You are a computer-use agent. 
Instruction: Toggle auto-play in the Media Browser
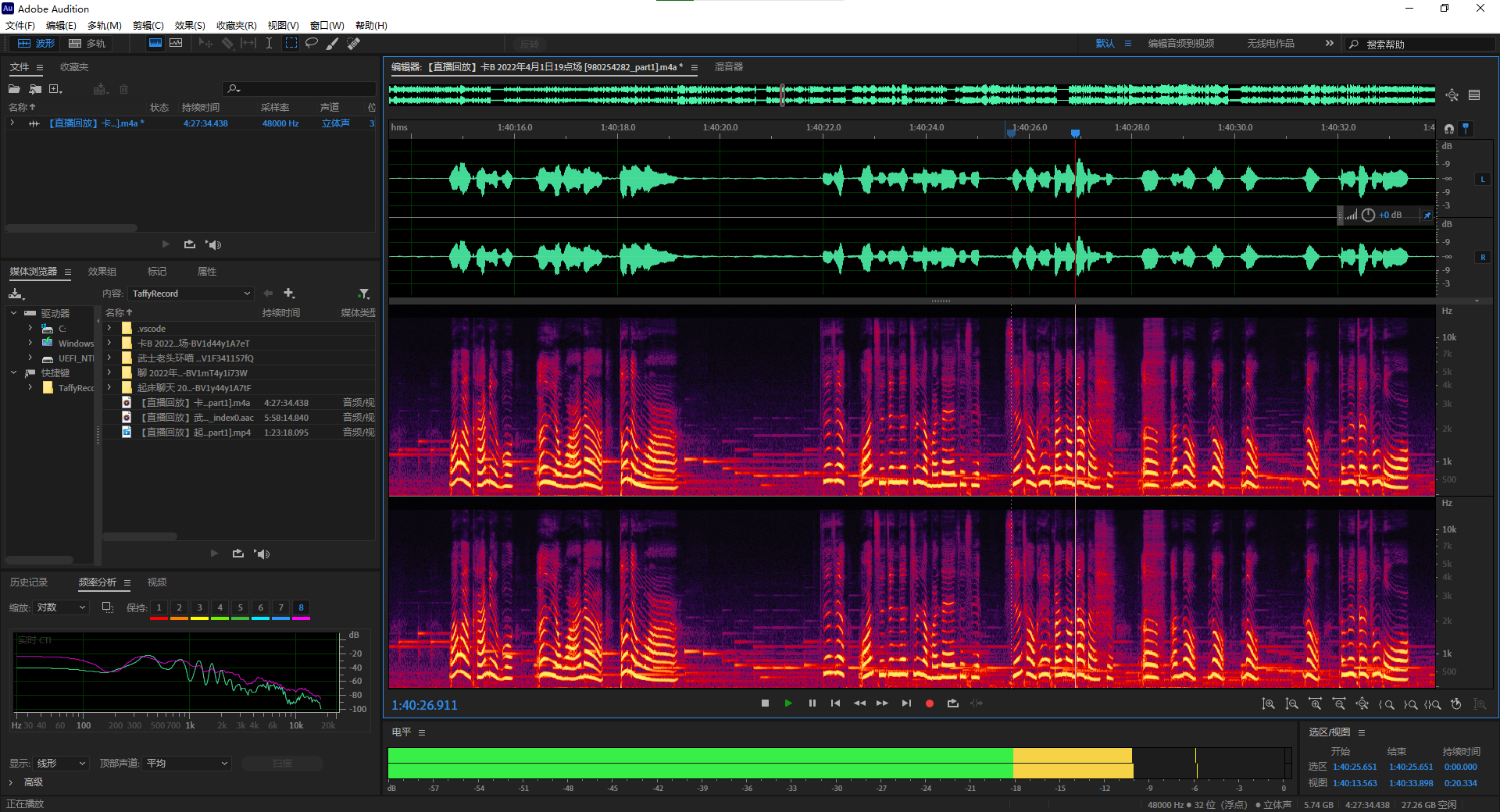262,554
